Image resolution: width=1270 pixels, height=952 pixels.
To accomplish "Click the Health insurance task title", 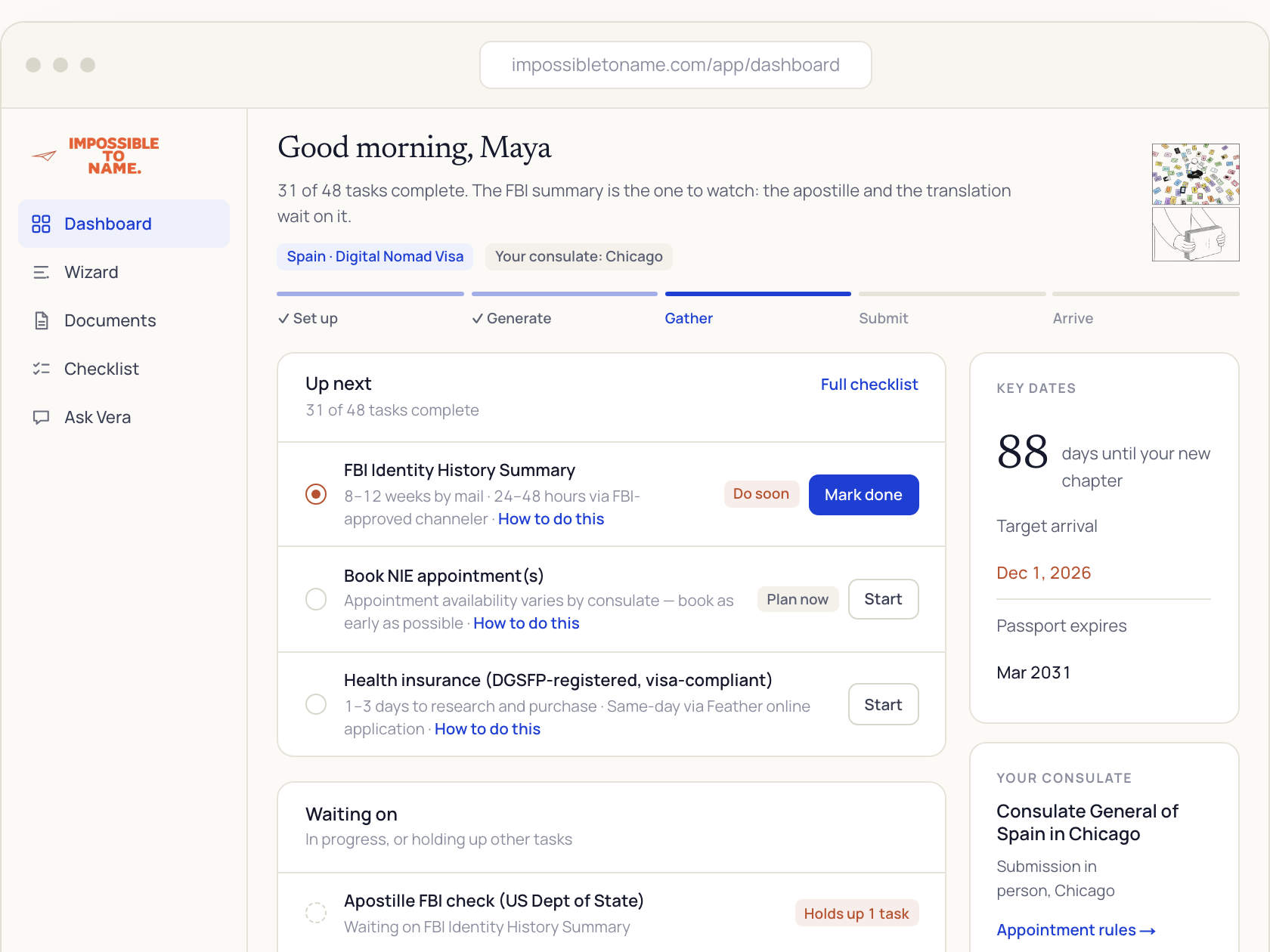I will (558, 680).
